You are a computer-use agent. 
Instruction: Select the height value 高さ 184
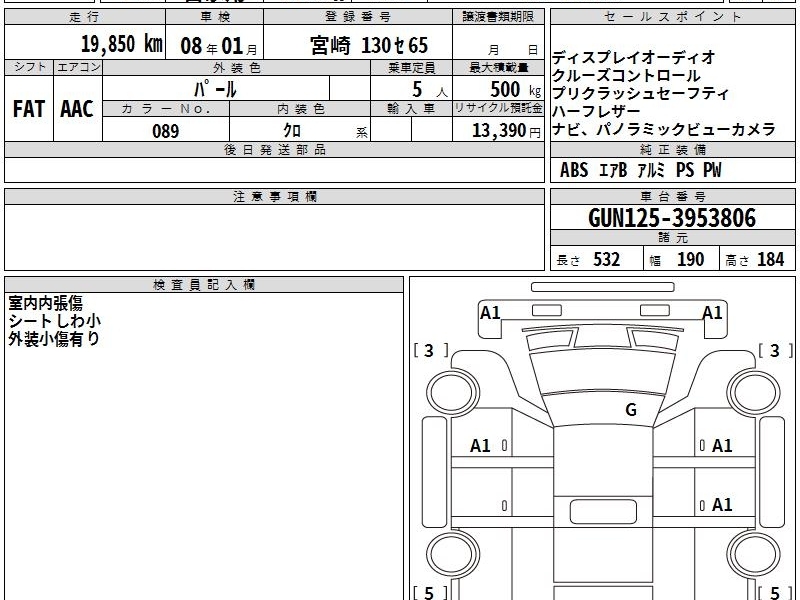[755, 260]
